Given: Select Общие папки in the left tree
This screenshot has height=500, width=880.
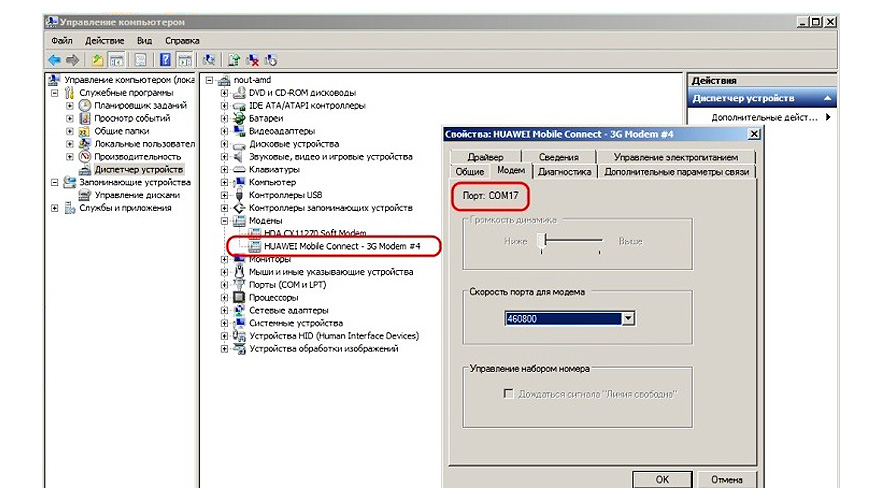Looking at the screenshot, I should 121,131.
